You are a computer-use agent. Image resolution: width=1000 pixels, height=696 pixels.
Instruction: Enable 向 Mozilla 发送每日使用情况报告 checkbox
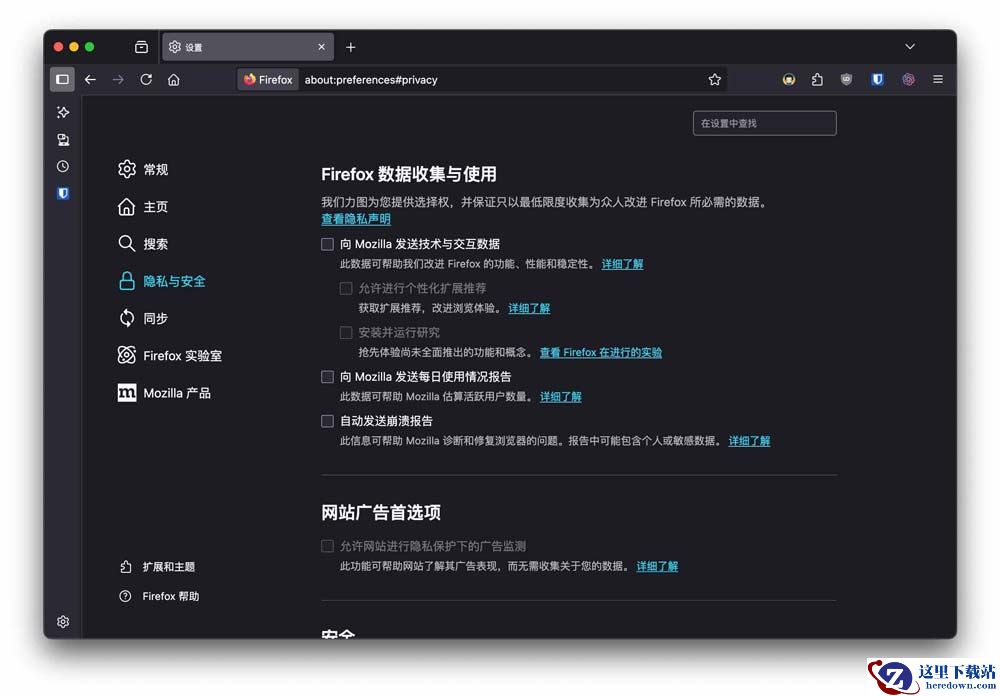click(327, 376)
